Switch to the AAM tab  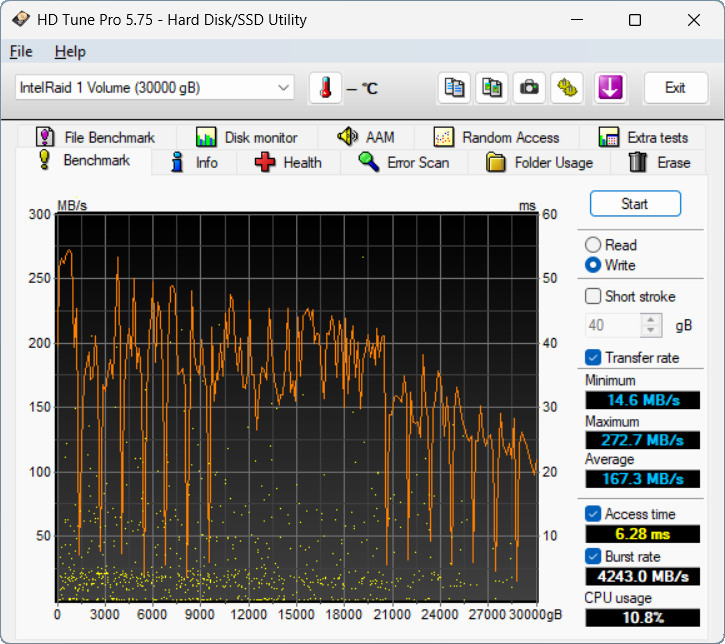tap(366, 137)
